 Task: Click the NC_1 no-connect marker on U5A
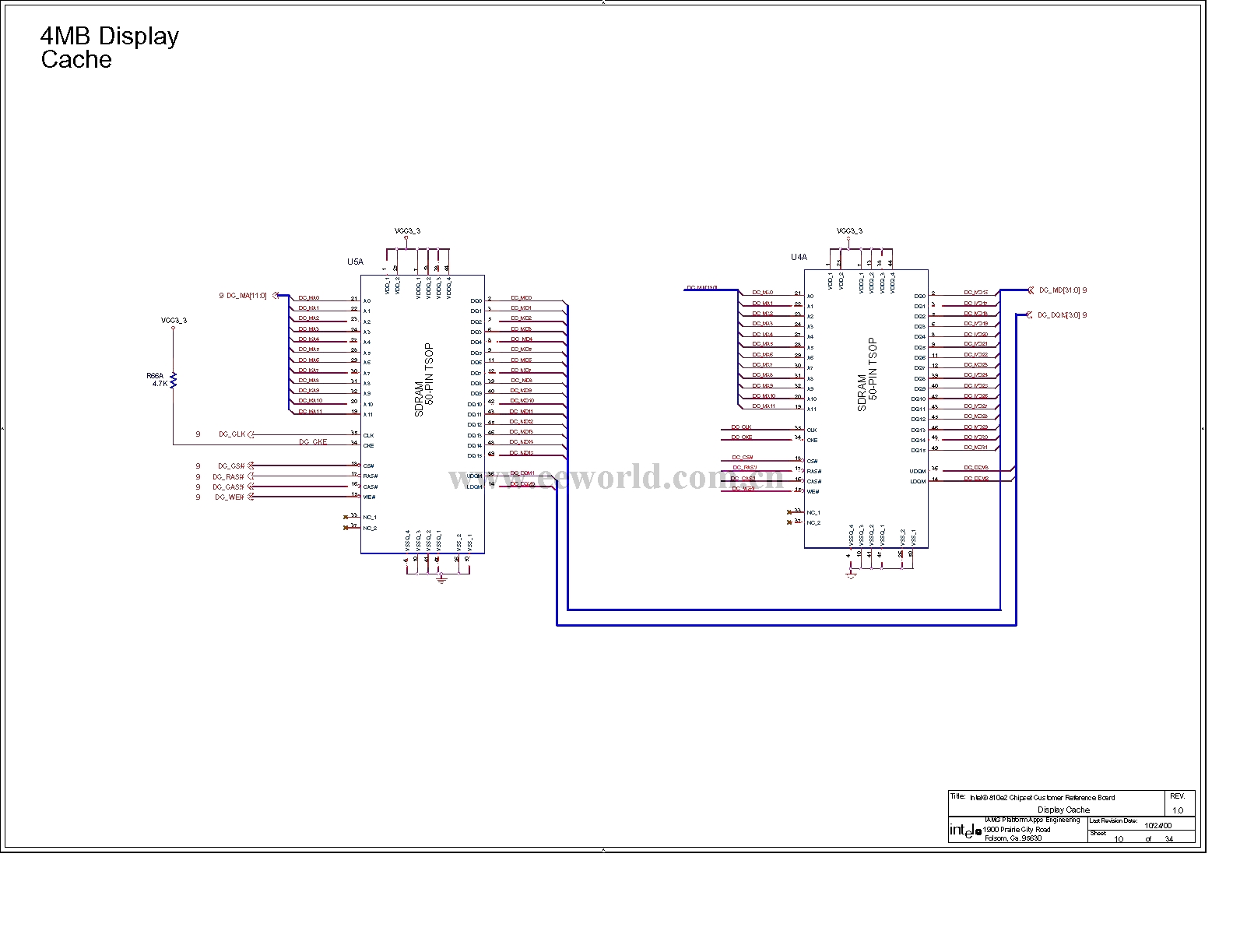click(x=346, y=517)
